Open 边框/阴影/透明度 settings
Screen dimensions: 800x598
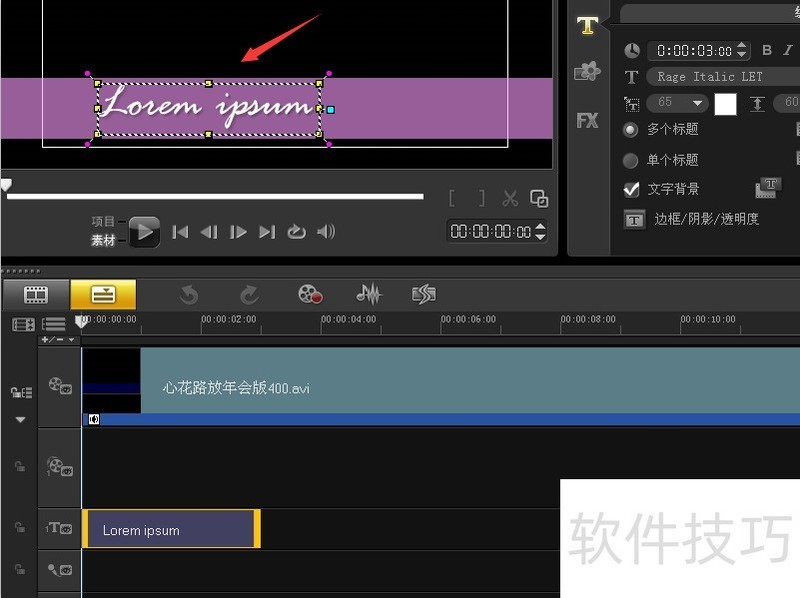[634, 220]
